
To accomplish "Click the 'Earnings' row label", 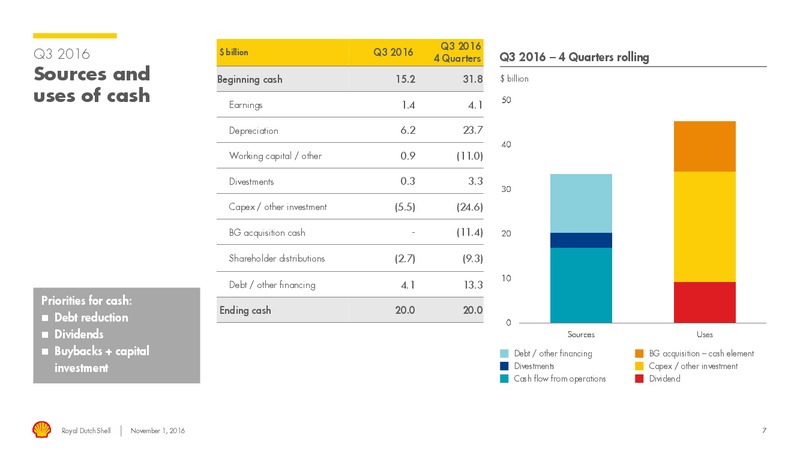I will pos(245,105).
